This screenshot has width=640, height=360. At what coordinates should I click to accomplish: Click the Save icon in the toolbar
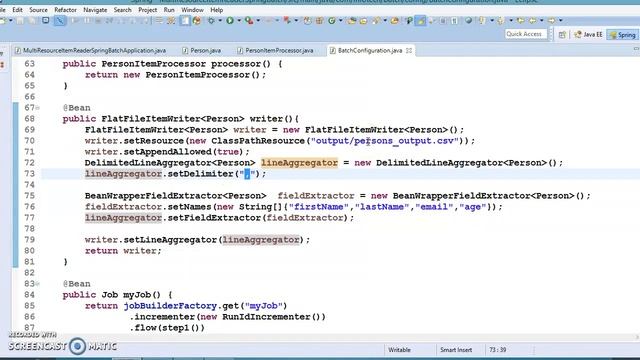(20, 20)
